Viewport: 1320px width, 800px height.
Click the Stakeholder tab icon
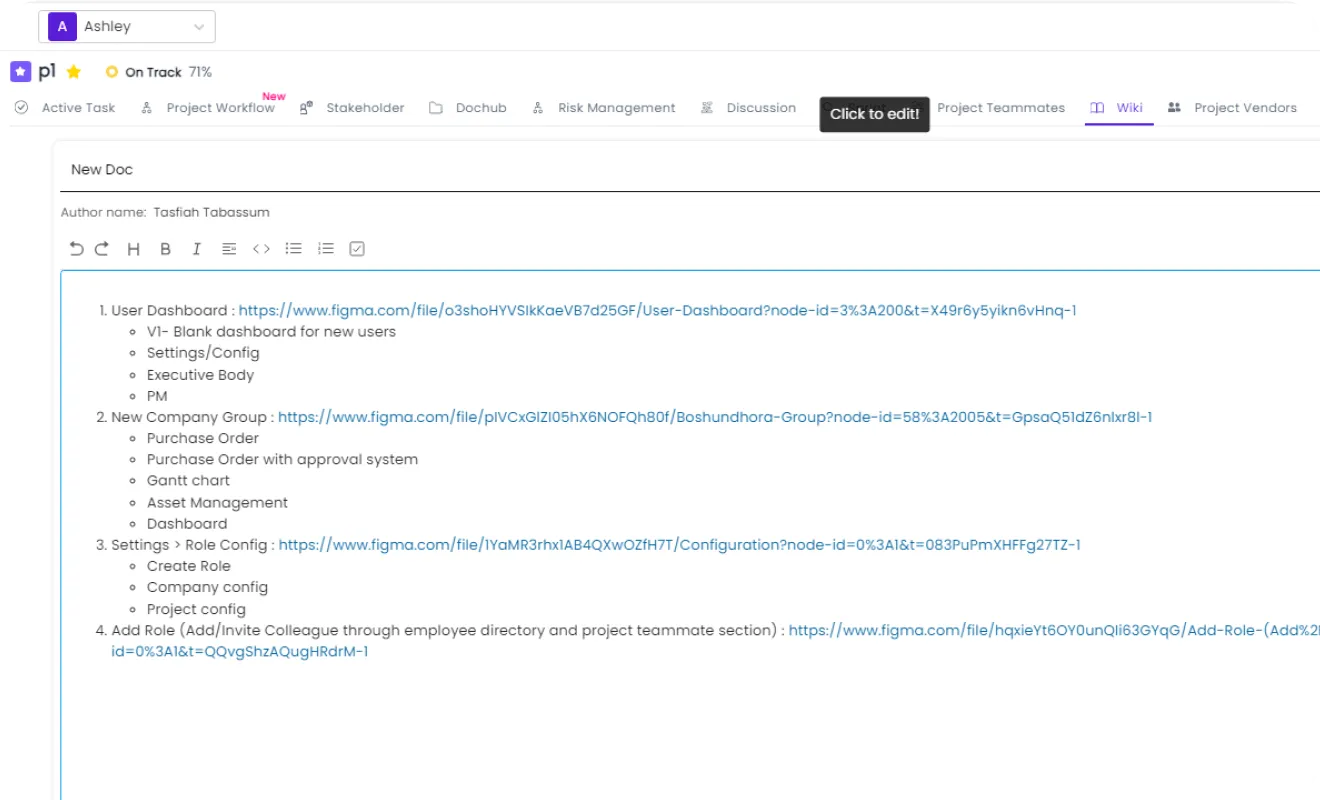tap(306, 108)
